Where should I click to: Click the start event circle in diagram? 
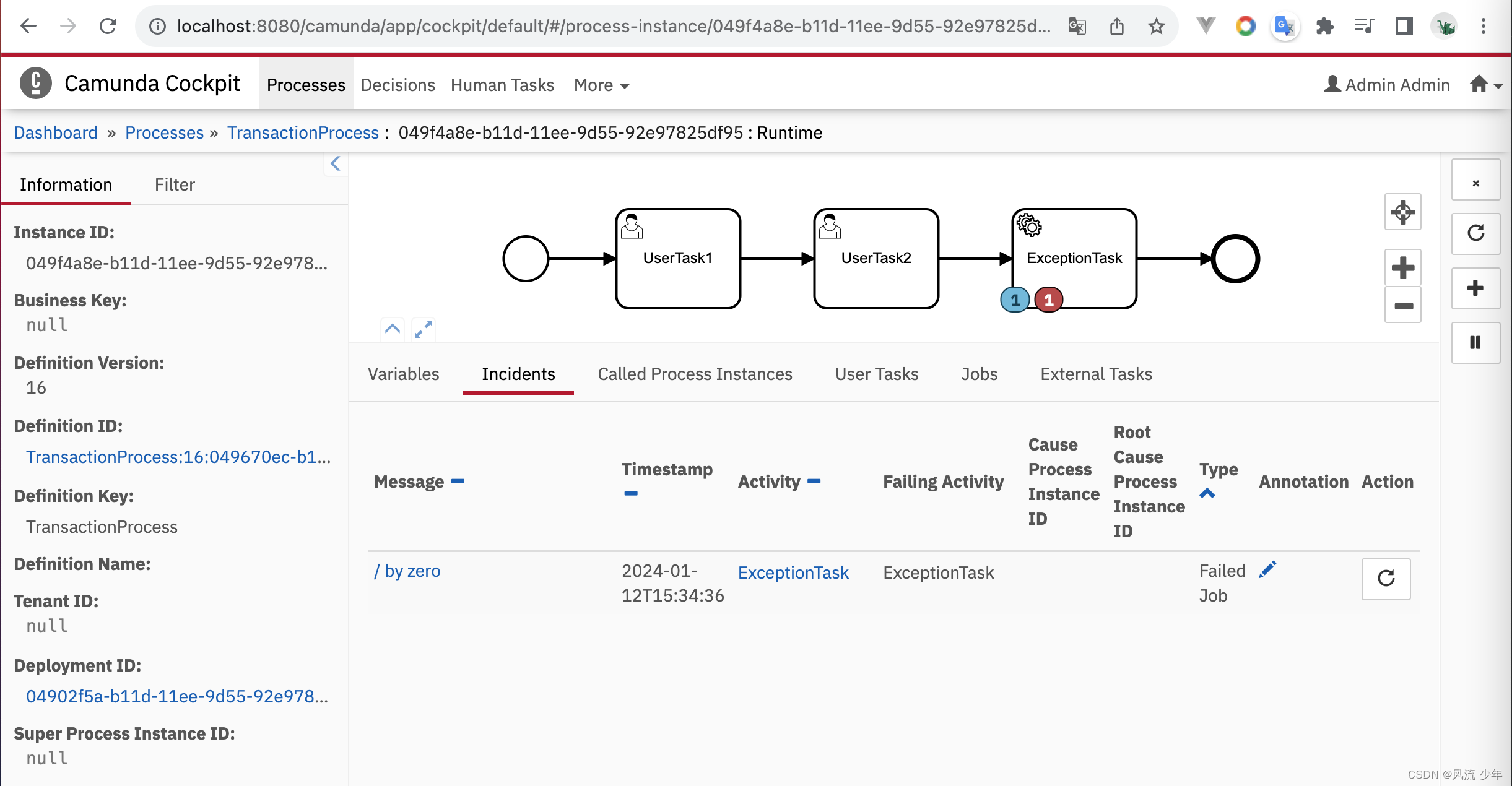pos(526,258)
